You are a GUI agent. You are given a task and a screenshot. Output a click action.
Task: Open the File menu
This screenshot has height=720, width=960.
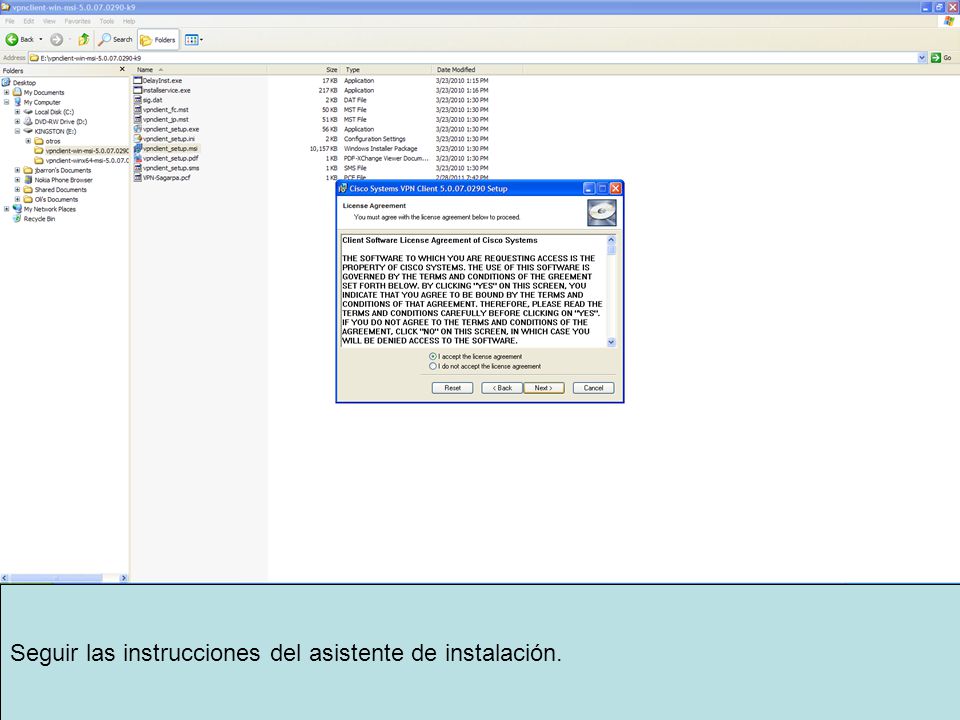pyautogui.click(x=10, y=21)
